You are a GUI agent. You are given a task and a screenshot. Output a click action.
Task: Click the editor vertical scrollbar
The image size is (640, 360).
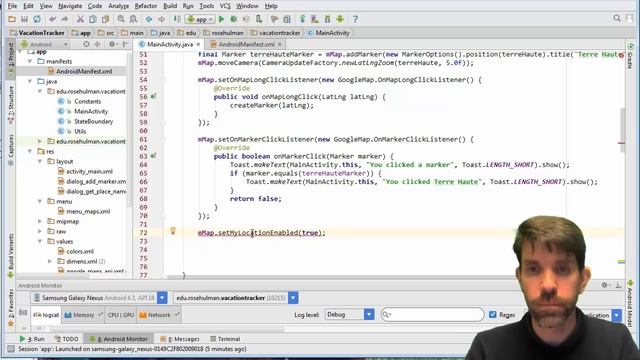[x=622, y=130]
